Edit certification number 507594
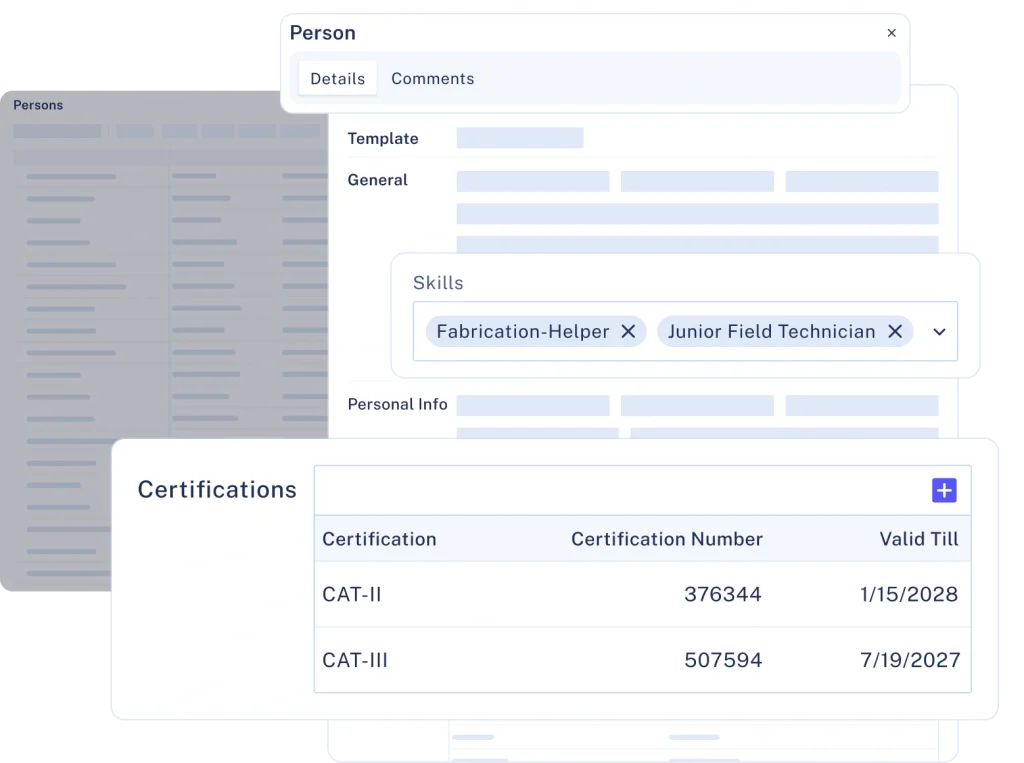1024x763 pixels. [722, 660]
